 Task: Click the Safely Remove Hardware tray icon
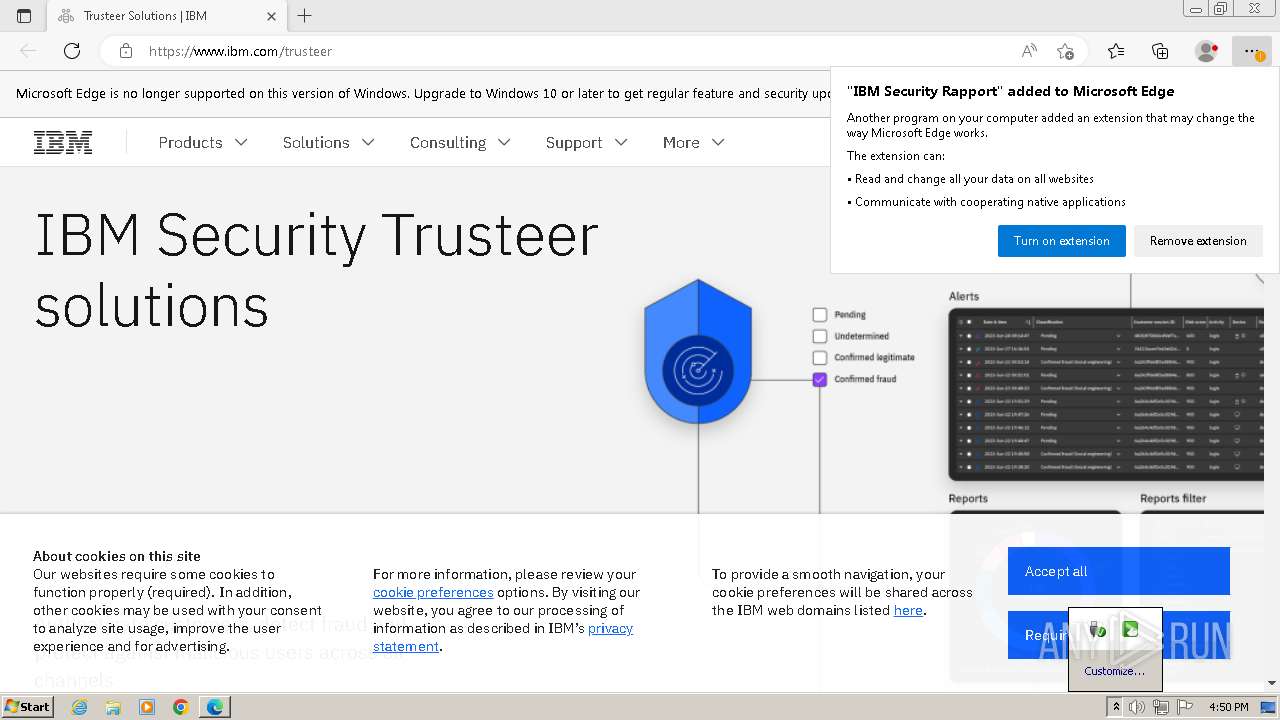1098,629
